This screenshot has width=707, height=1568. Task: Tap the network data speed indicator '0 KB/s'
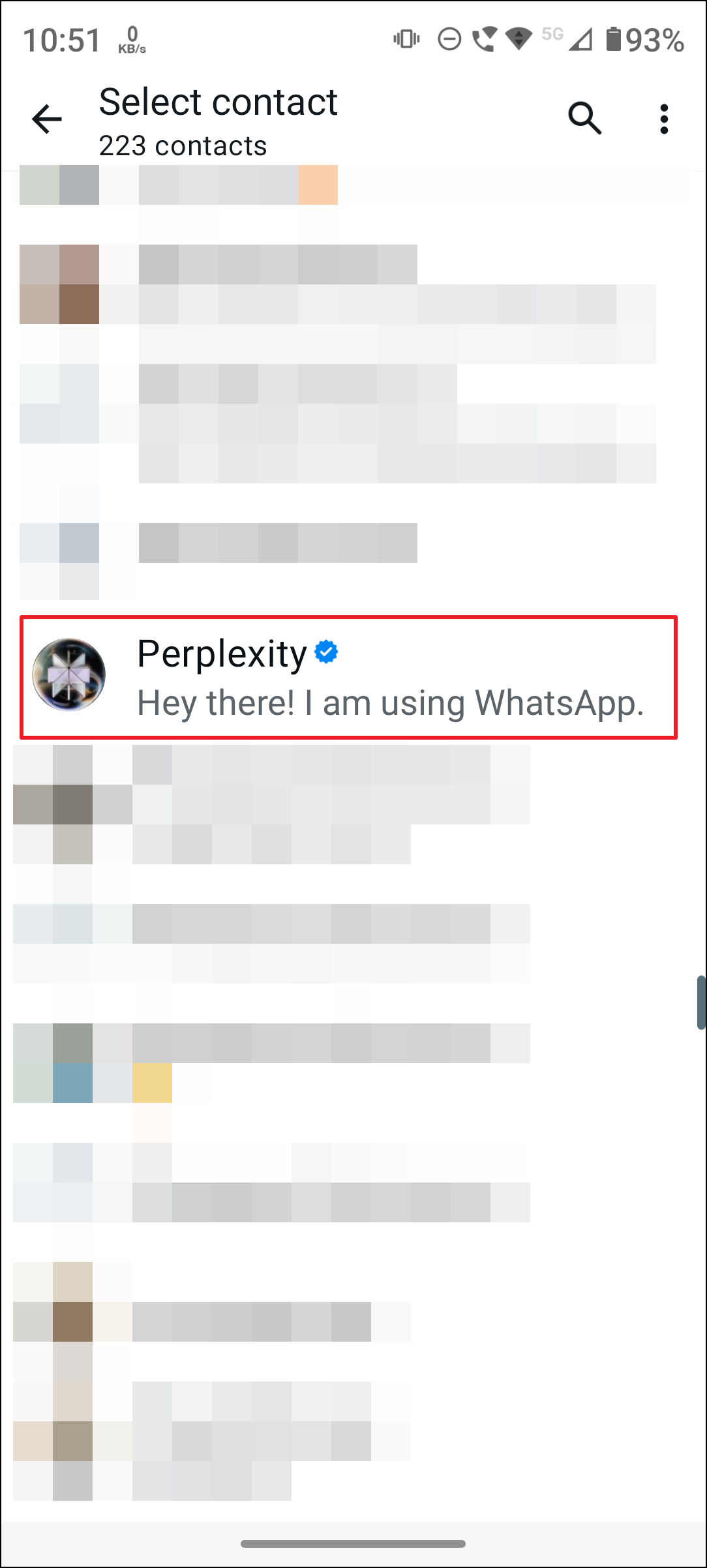130,39
